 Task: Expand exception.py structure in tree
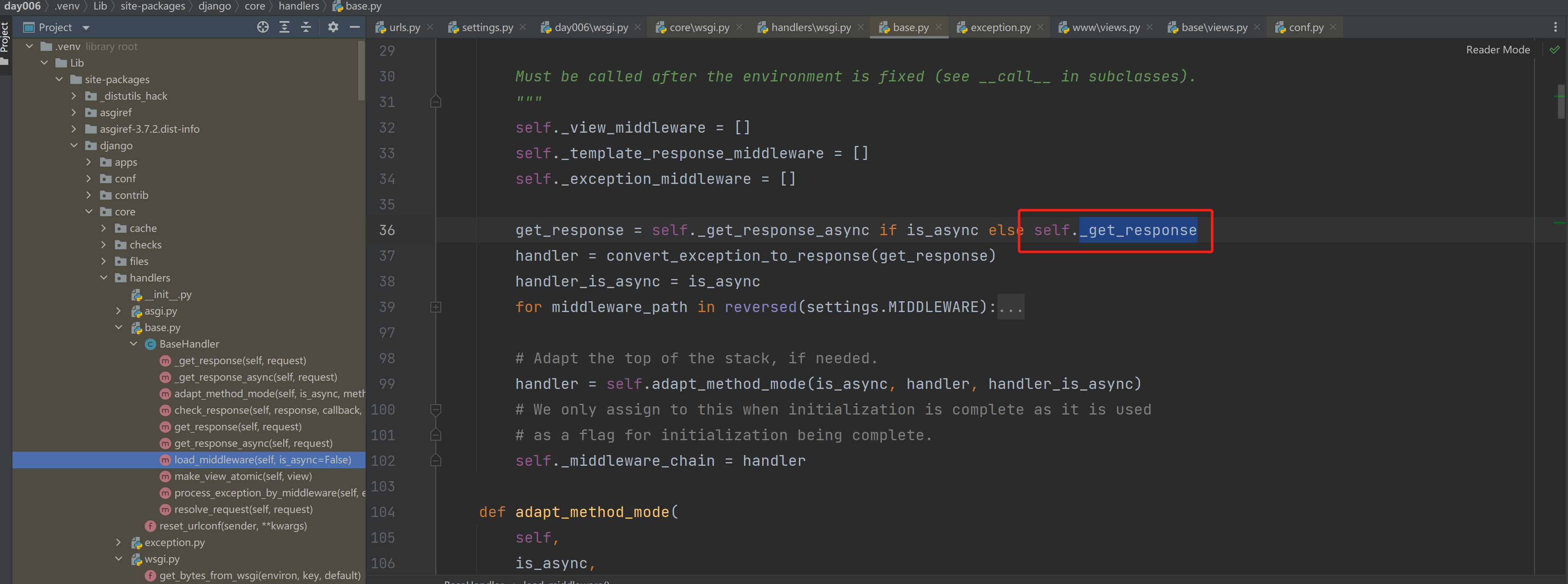[119, 542]
